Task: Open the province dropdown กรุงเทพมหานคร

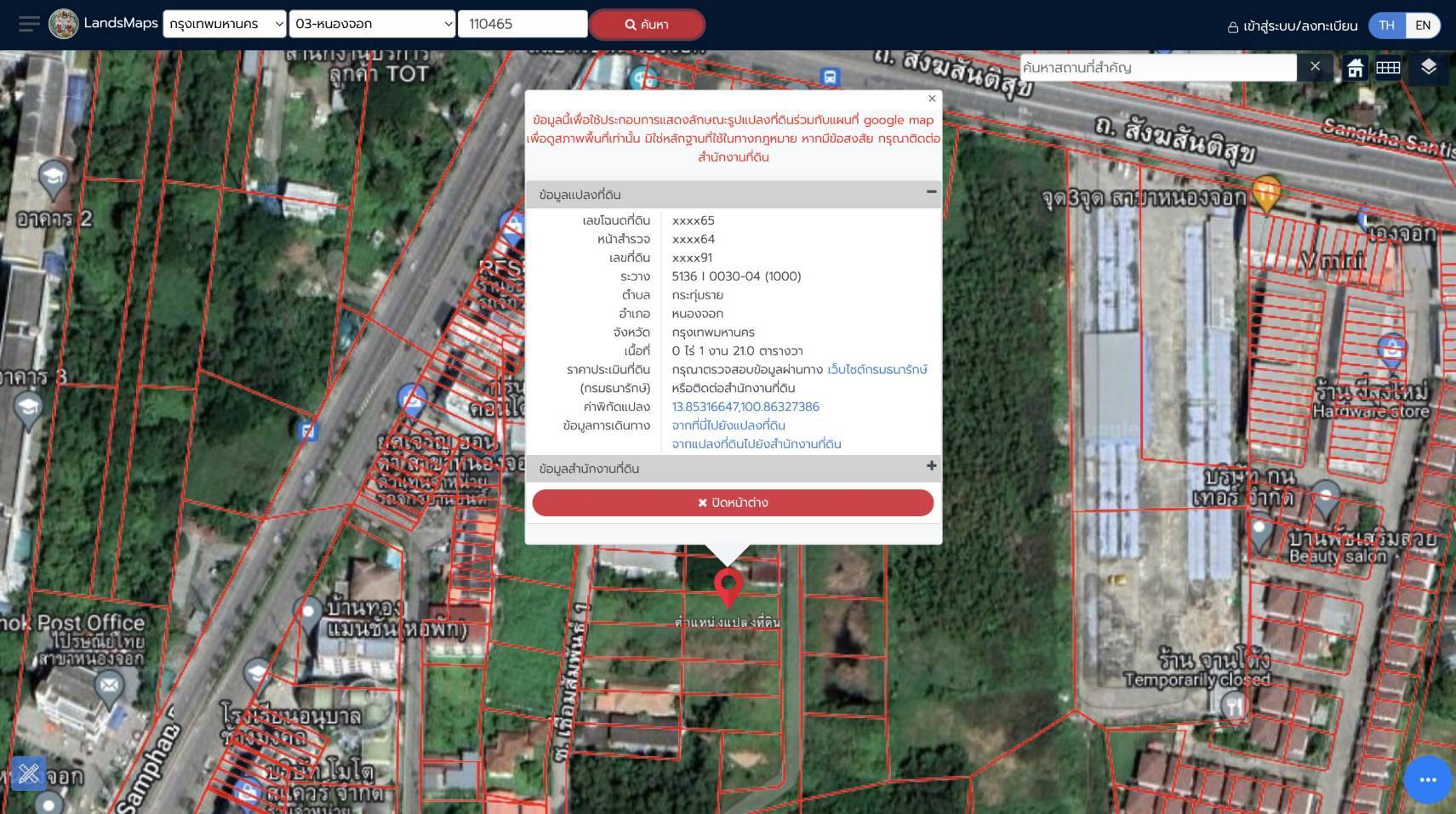Action: [225, 24]
